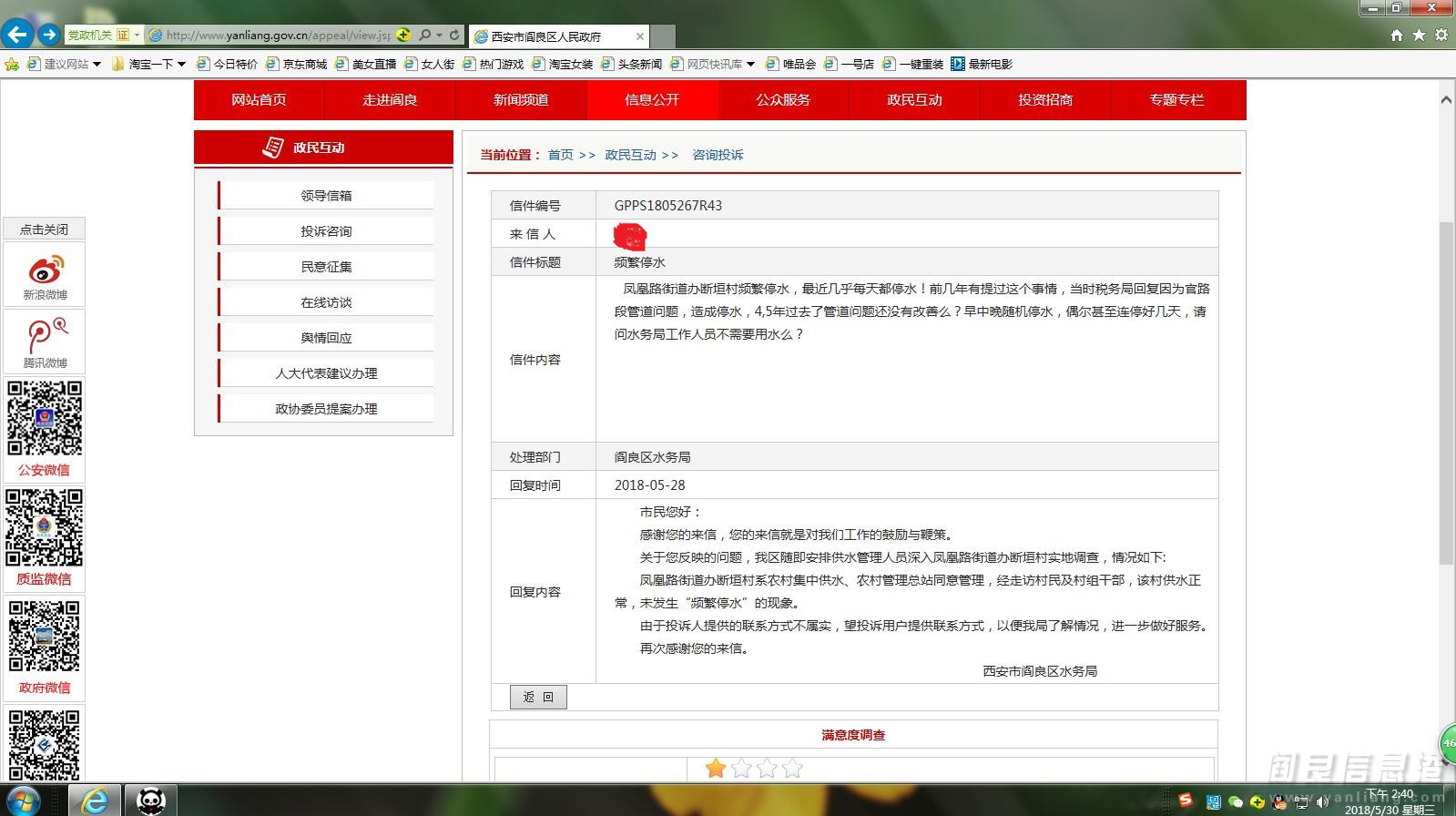Viewport: 1456px width, 816px height.
Task: Open the 公众服务 nav menu
Action: 783,100
